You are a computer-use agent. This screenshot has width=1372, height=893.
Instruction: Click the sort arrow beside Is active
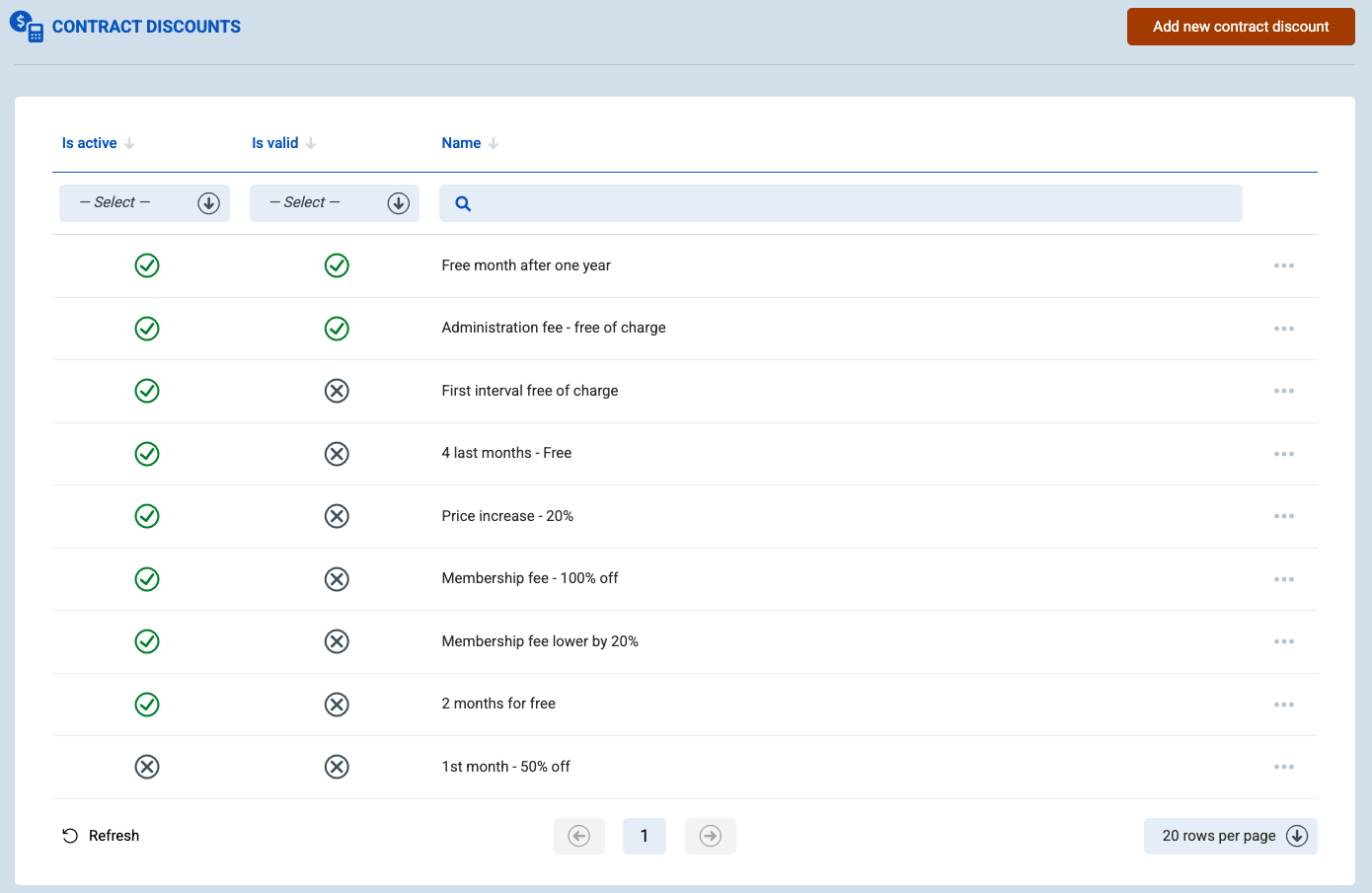pyautogui.click(x=129, y=143)
